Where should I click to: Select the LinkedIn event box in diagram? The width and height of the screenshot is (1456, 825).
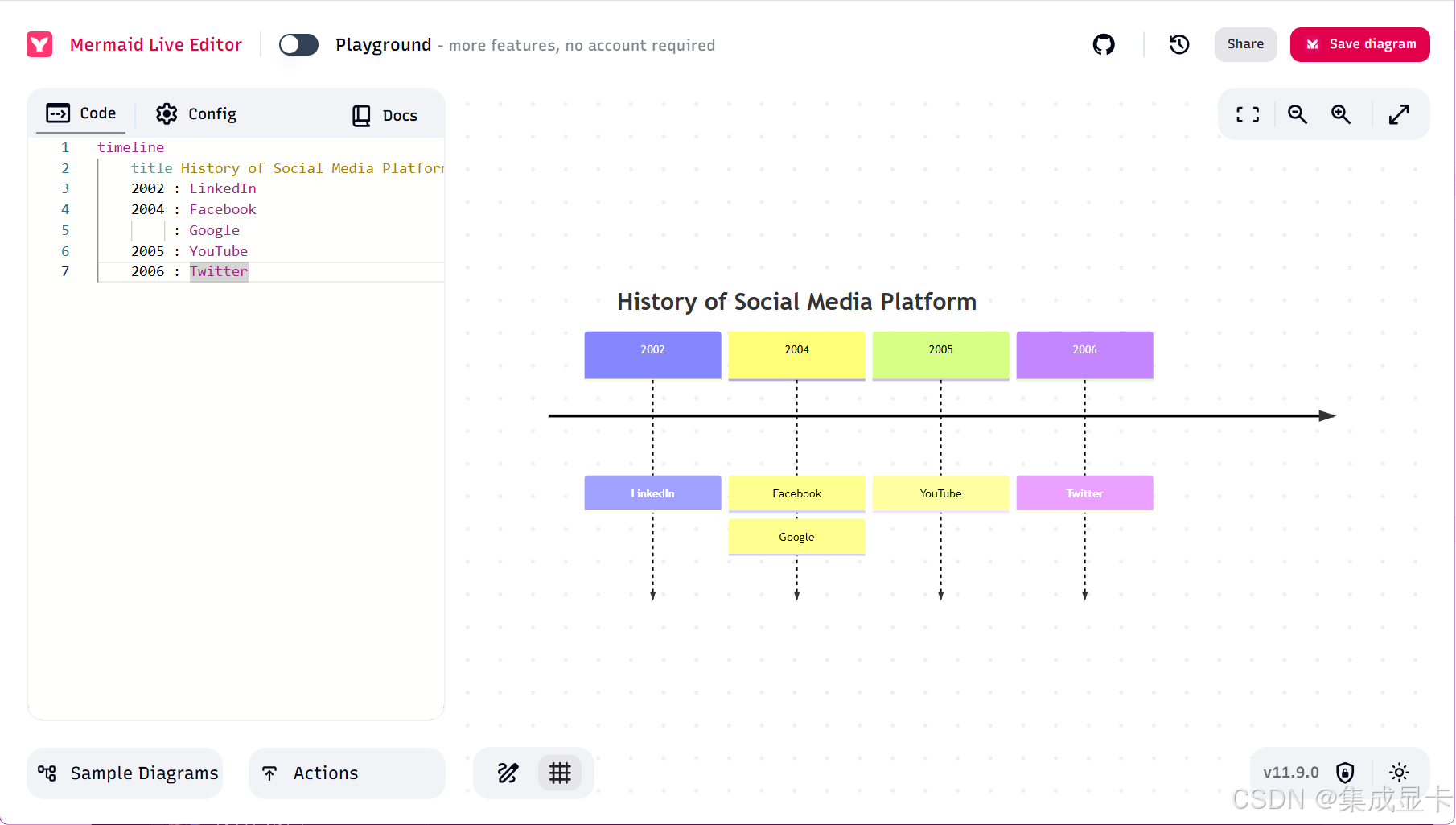pyautogui.click(x=652, y=493)
